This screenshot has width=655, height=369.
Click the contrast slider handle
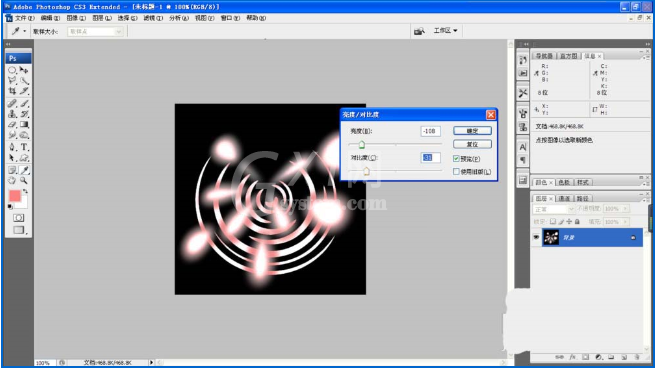[366, 171]
